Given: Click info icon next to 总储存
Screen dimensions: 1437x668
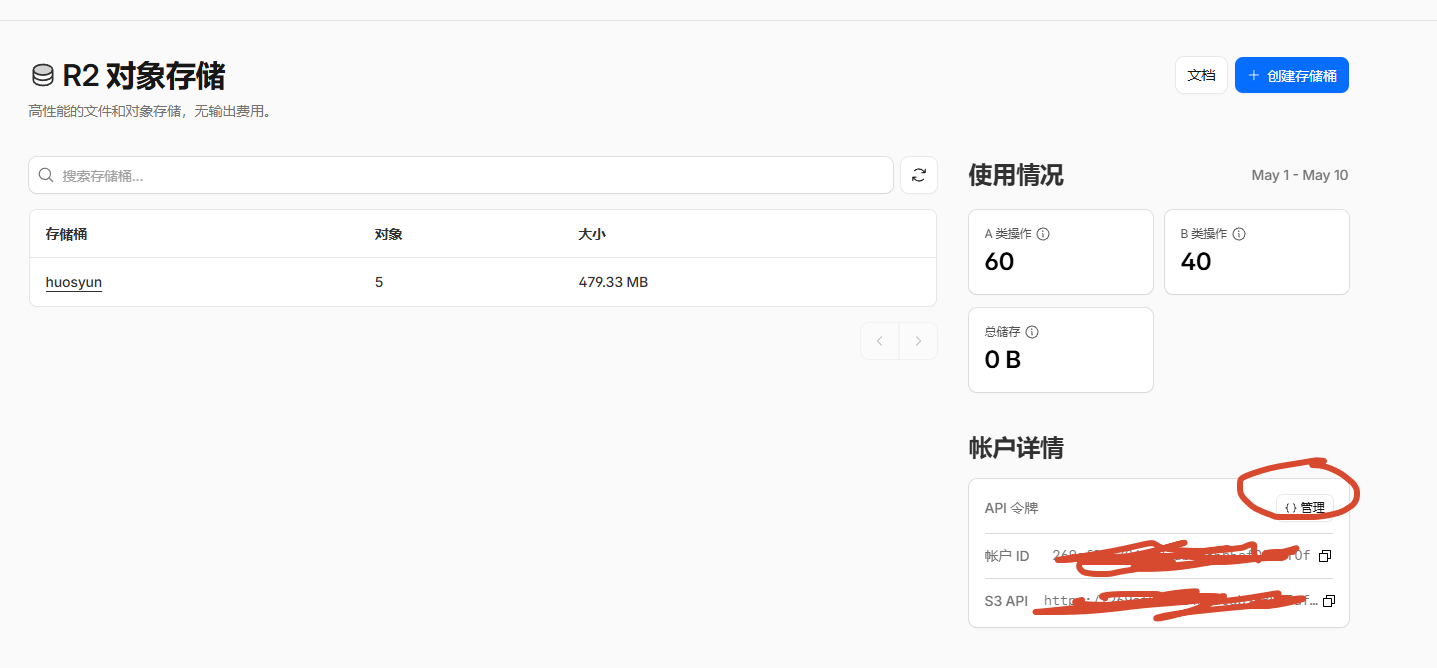Looking at the screenshot, I should [x=1032, y=332].
